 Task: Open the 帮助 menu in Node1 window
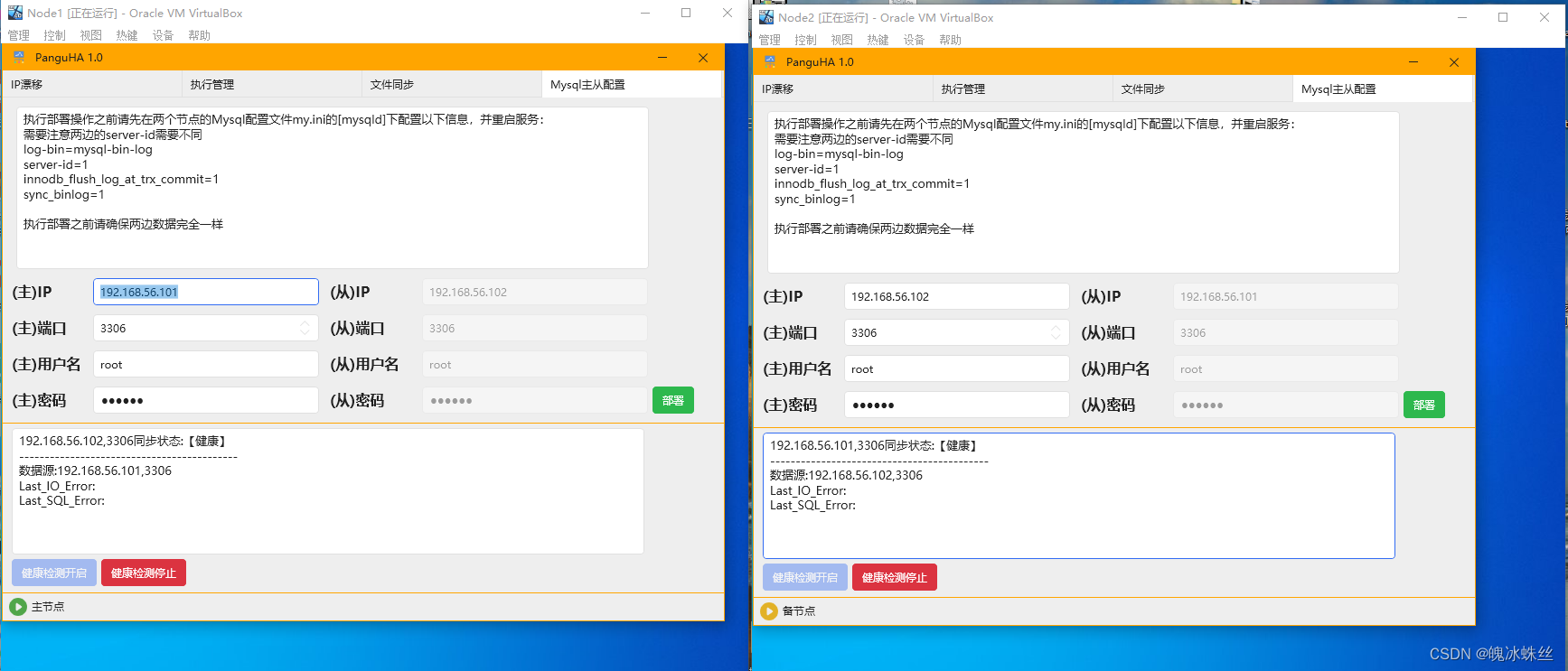pyautogui.click(x=200, y=35)
